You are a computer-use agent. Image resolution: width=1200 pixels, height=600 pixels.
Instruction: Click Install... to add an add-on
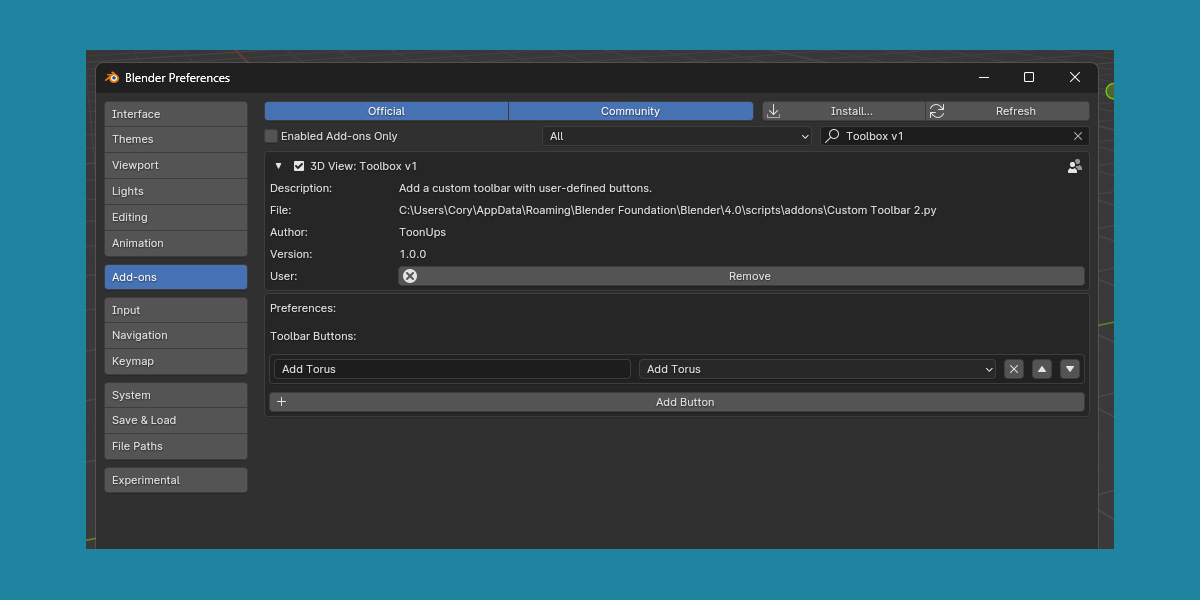[843, 111]
